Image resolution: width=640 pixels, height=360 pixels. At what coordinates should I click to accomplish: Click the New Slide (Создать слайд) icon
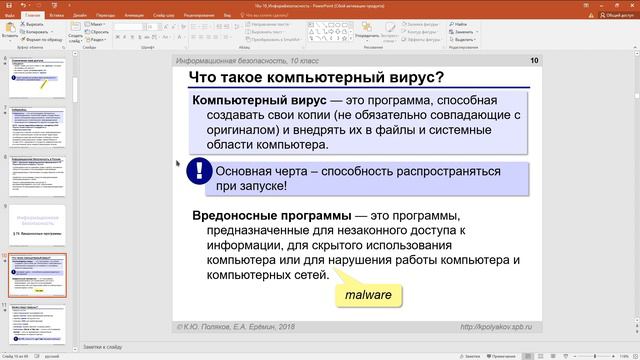(76, 27)
